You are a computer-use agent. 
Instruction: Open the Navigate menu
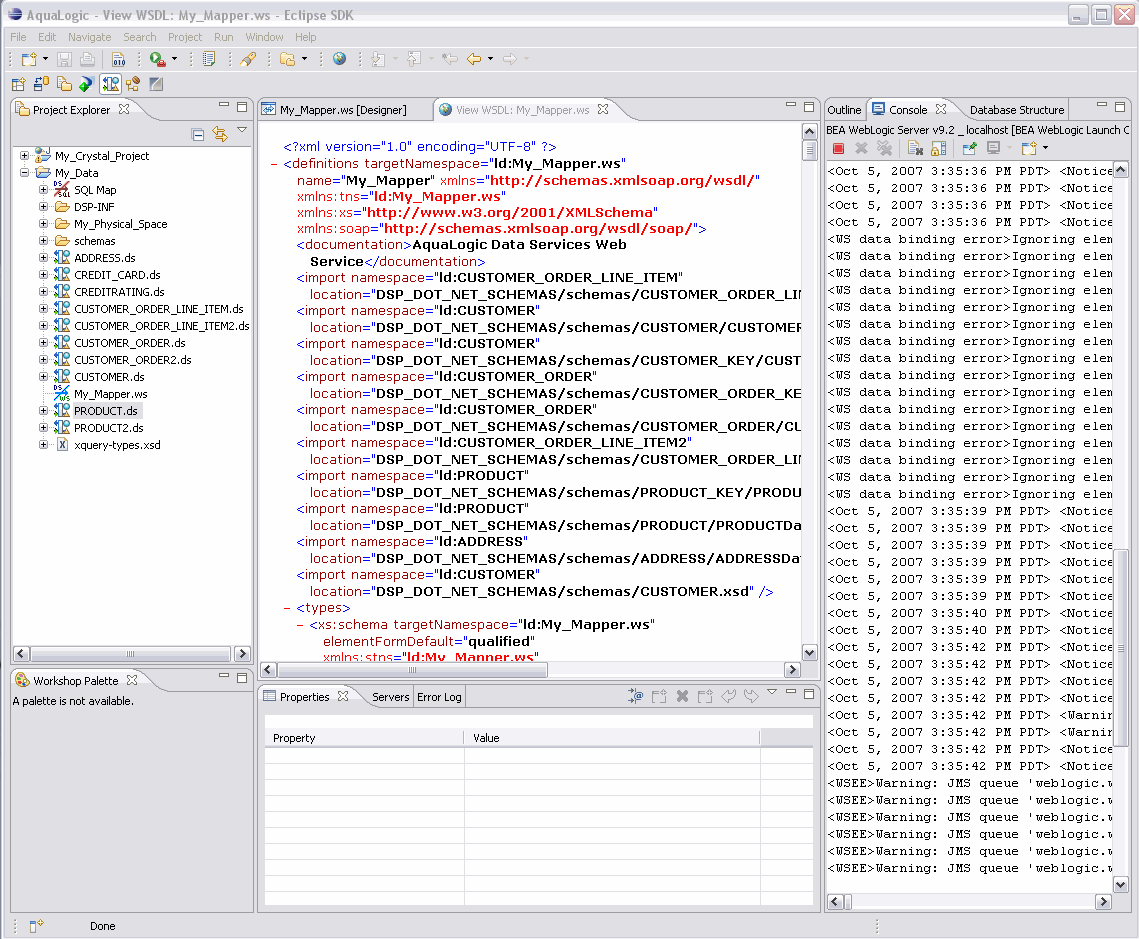[89, 37]
